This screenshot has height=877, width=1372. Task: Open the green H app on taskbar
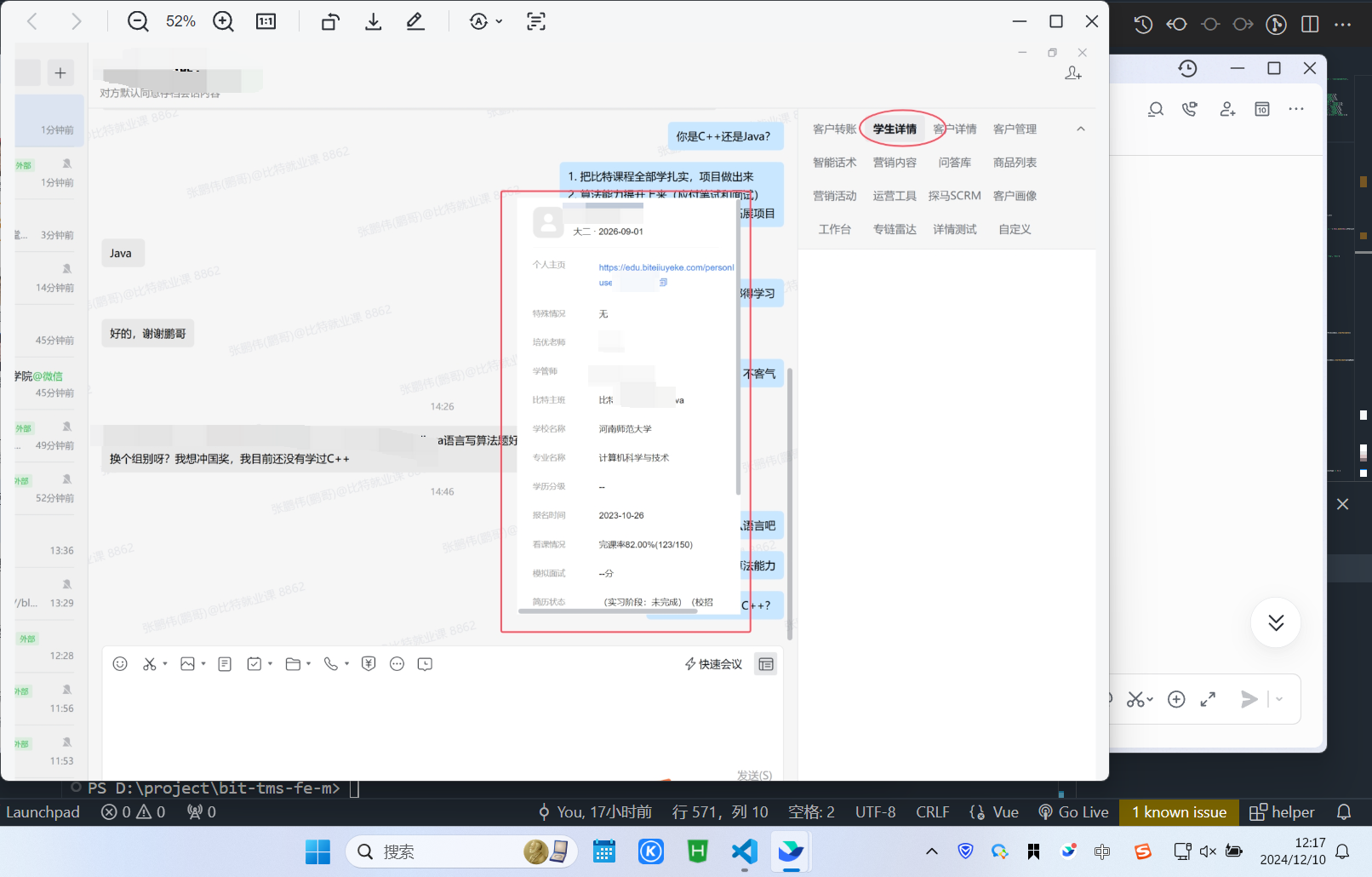[x=698, y=851]
